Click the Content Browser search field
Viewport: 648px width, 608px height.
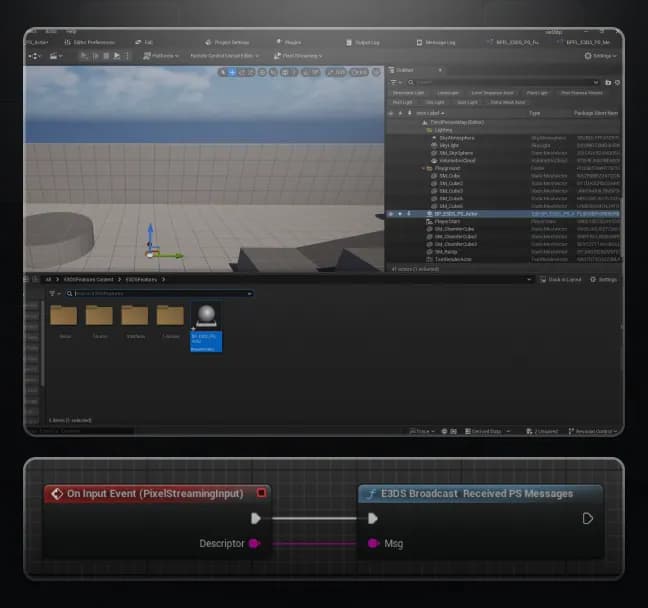coord(161,293)
